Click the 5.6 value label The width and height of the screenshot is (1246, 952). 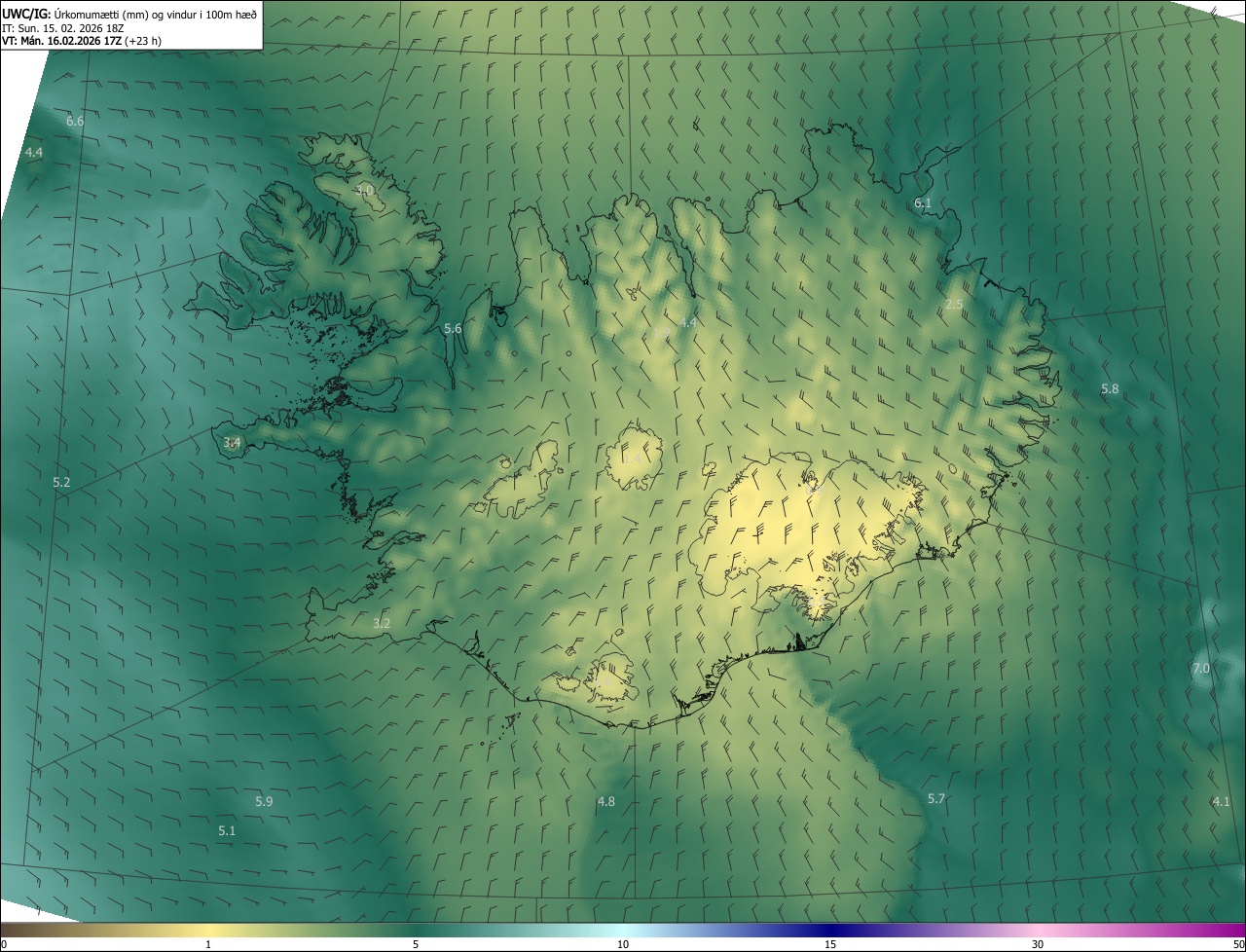(453, 329)
